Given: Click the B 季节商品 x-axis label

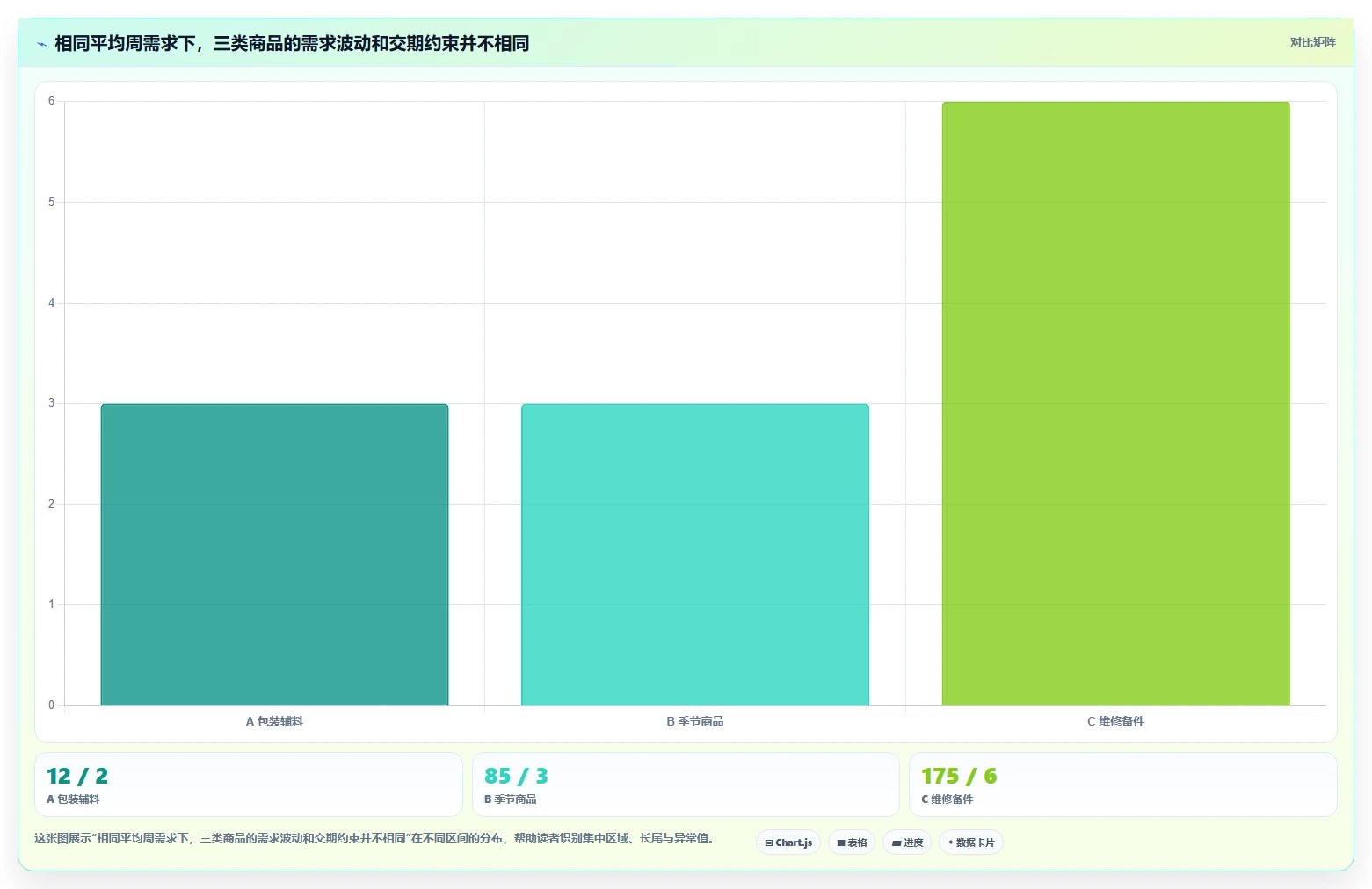Looking at the screenshot, I should 695,721.
